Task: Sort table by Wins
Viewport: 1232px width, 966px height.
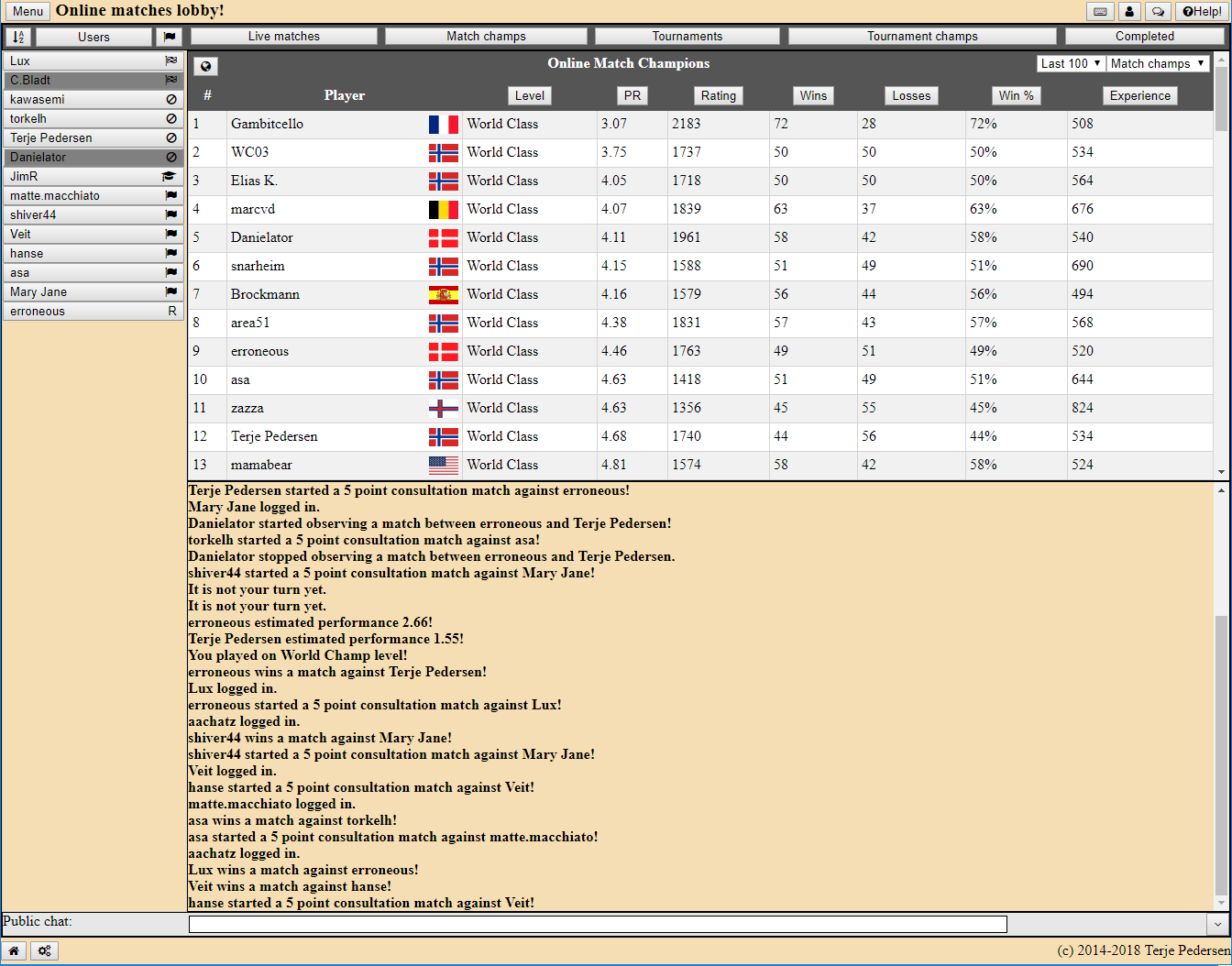Action: click(813, 95)
